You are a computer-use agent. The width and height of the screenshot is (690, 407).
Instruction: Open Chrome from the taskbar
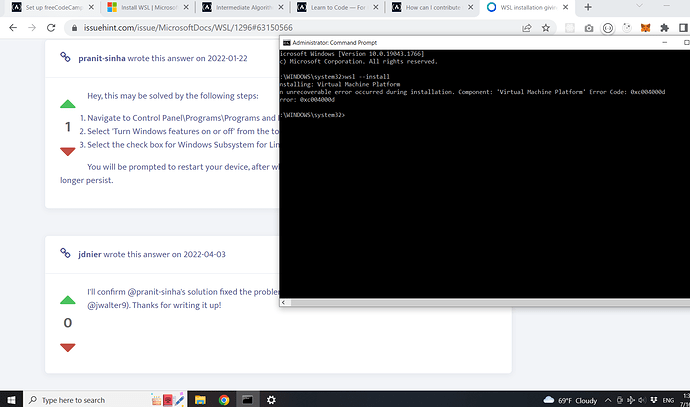click(224, 400)
